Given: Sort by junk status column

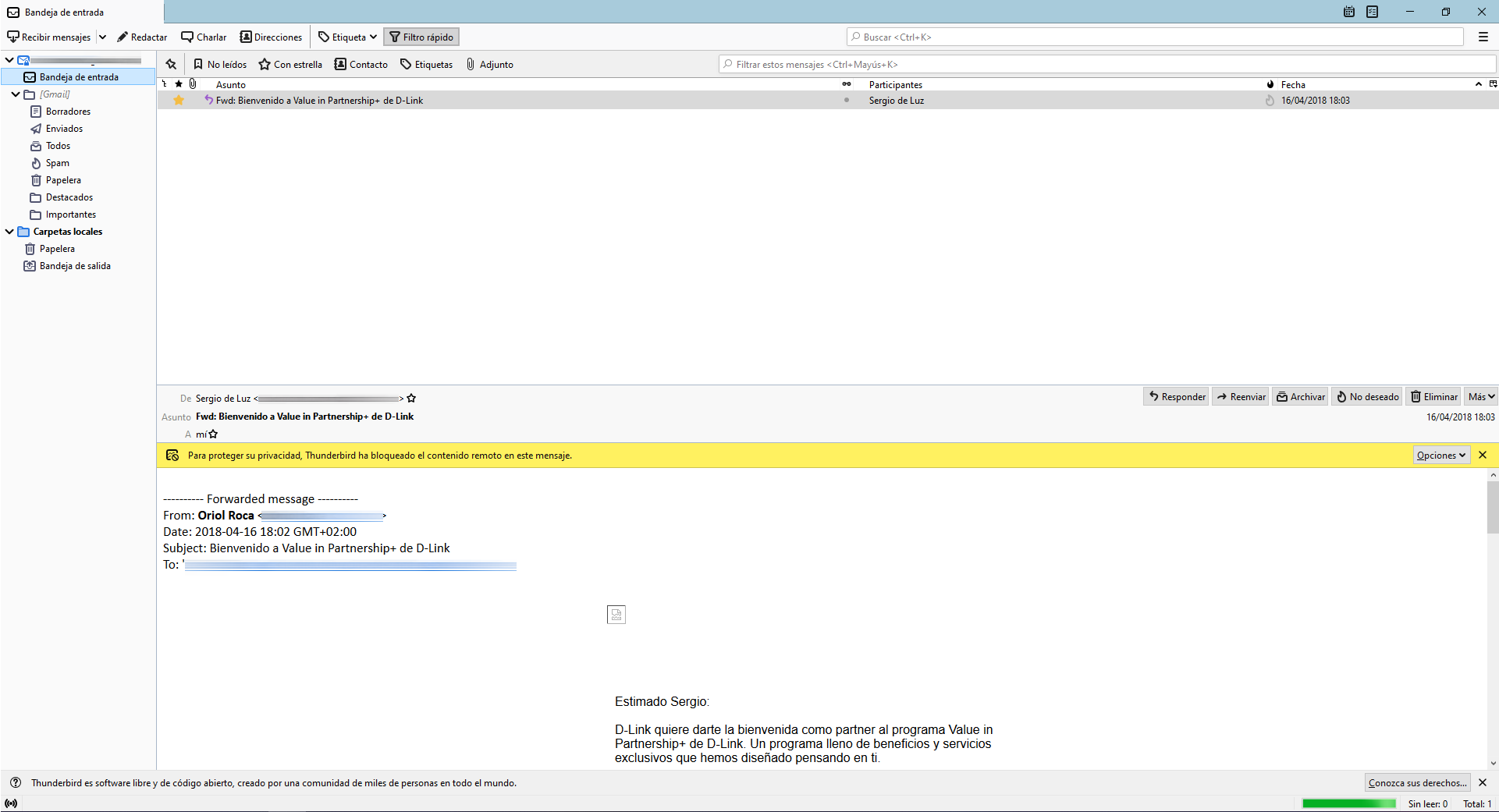Looking at the screenshot, I should [1270, 83].
